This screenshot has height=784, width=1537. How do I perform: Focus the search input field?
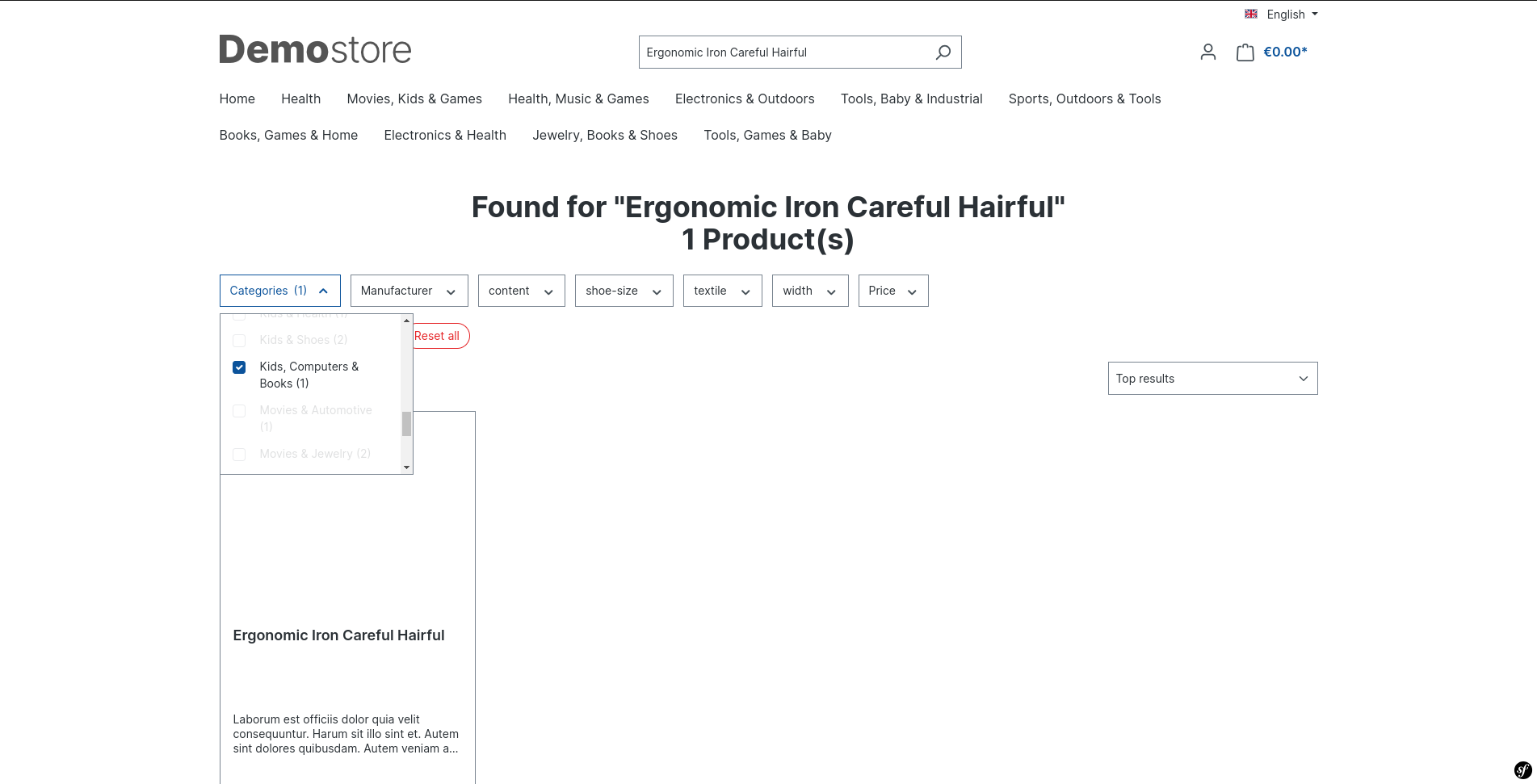(783, 52)
